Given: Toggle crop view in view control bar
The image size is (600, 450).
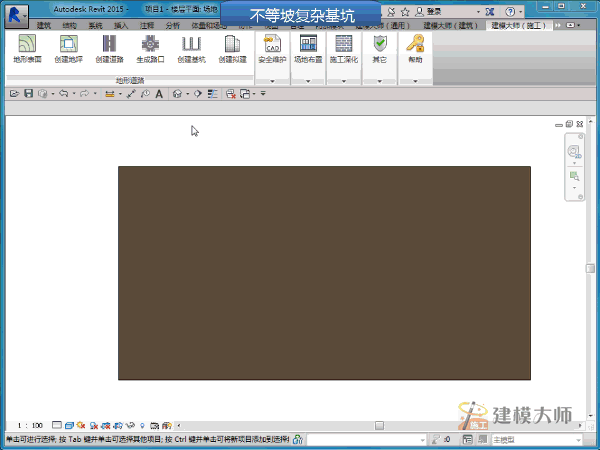Looking at the screenshot, I should click(x=106, y=425).
